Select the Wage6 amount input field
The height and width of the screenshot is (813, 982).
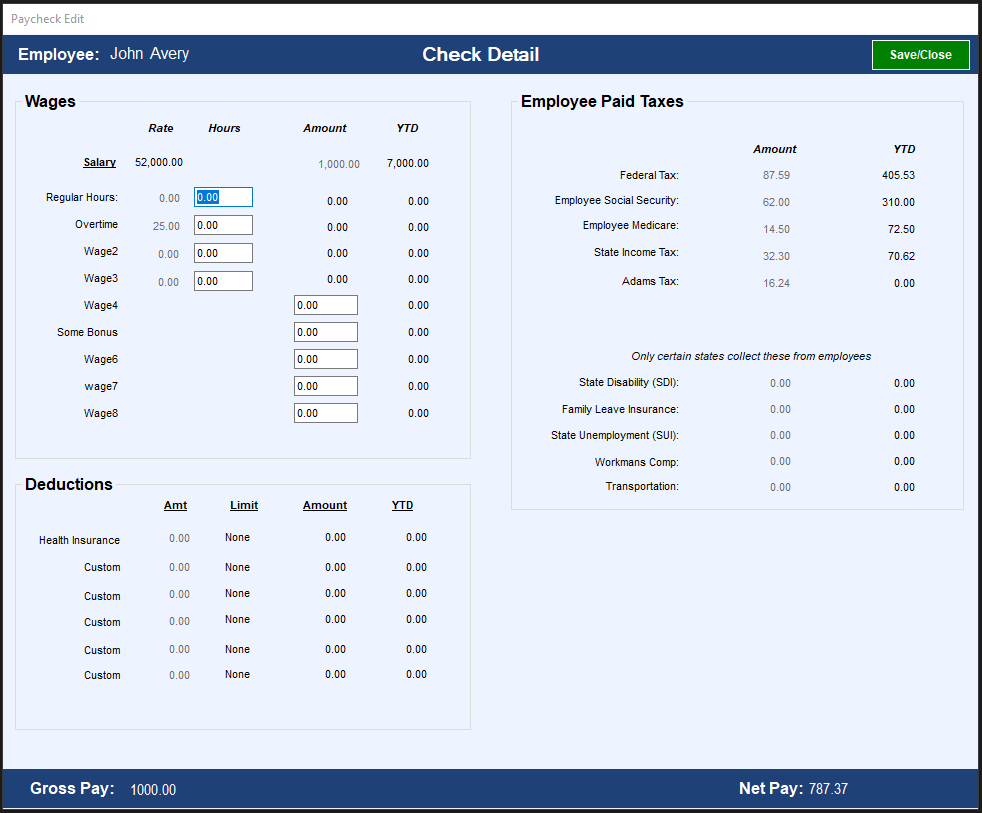pos(326,358)
